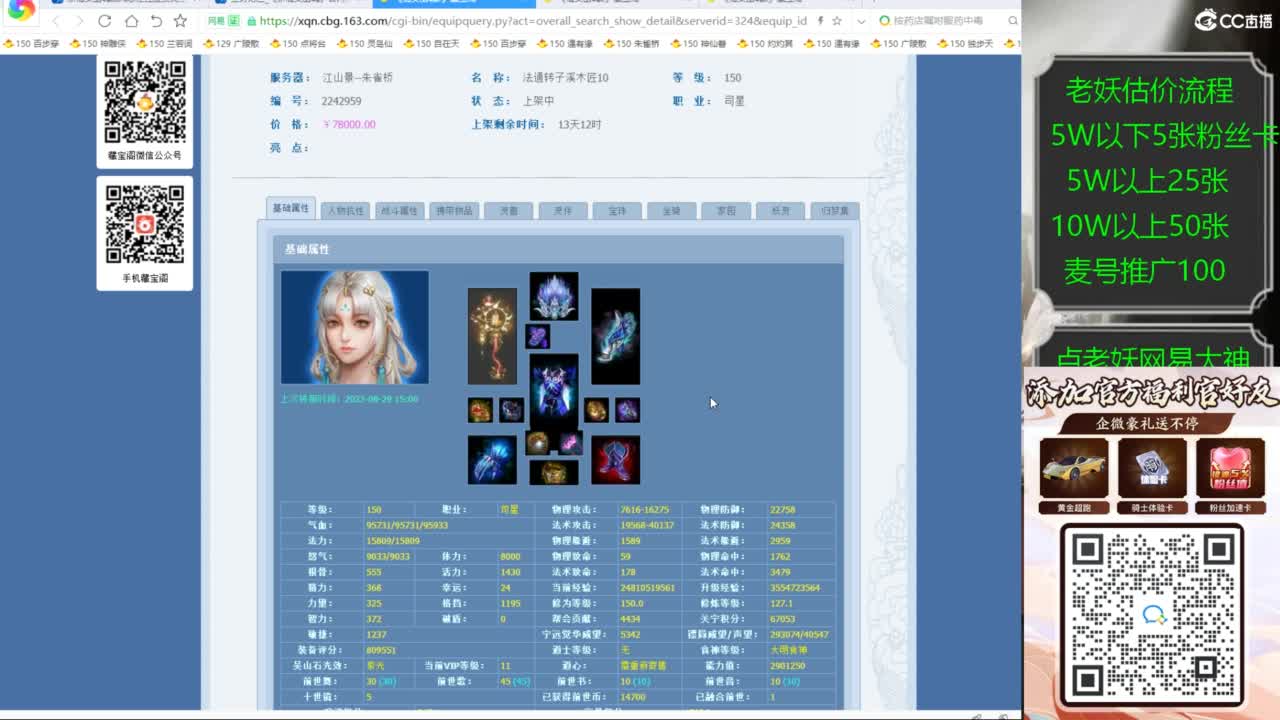Click the 装备评分 value 809551
Viewport: 1280px width, 720px height.
(381, 650)
